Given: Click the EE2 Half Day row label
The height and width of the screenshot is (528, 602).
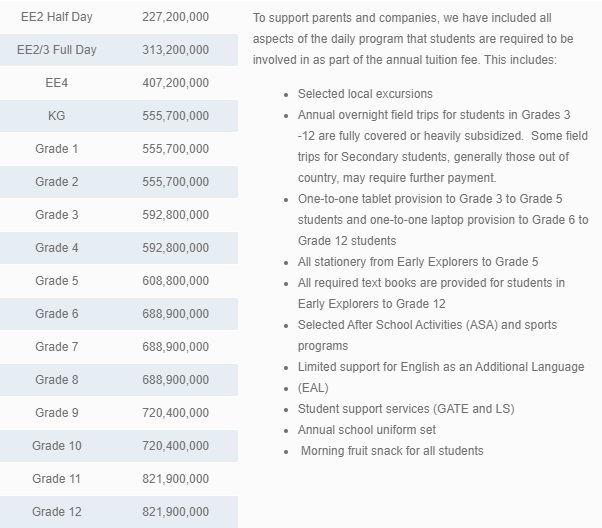Looking at the screenshot, I should pos(56,17).
